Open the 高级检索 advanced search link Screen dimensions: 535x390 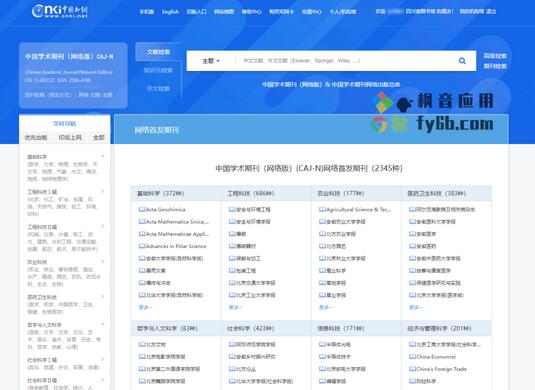tap(495, 56)
